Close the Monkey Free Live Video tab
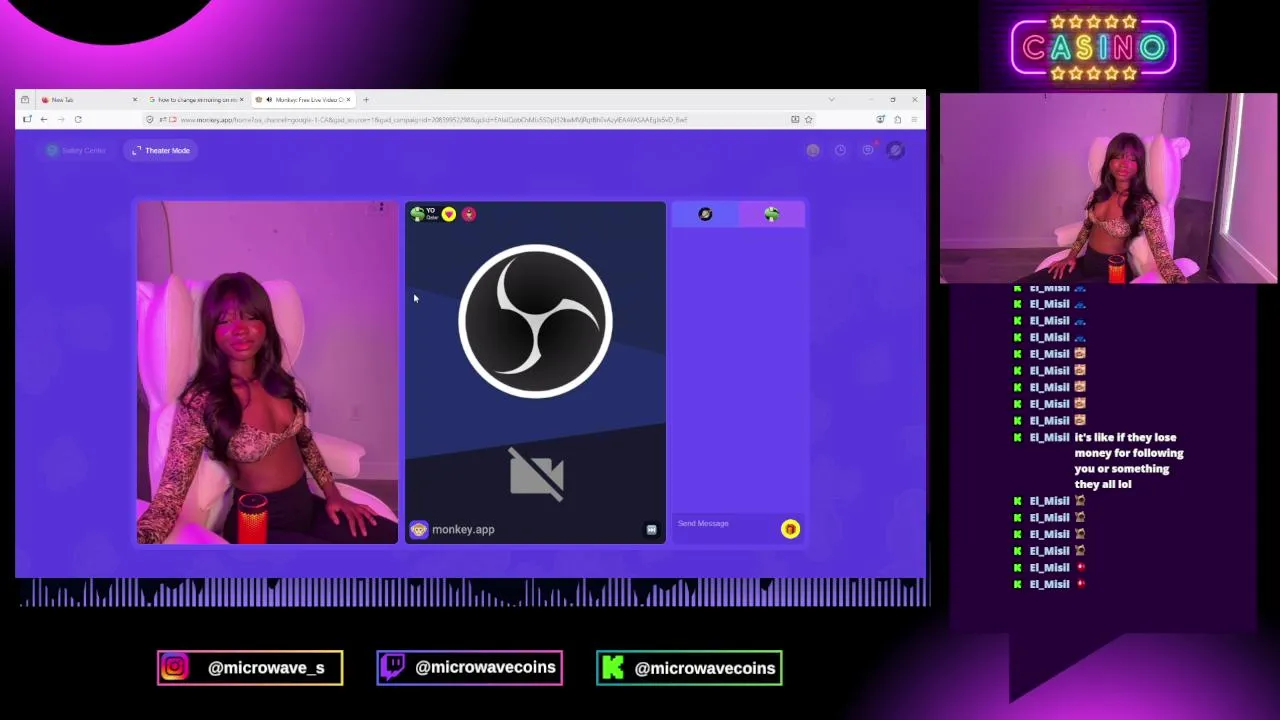The height and width of the screenshot is (720, 1280). 348,100
